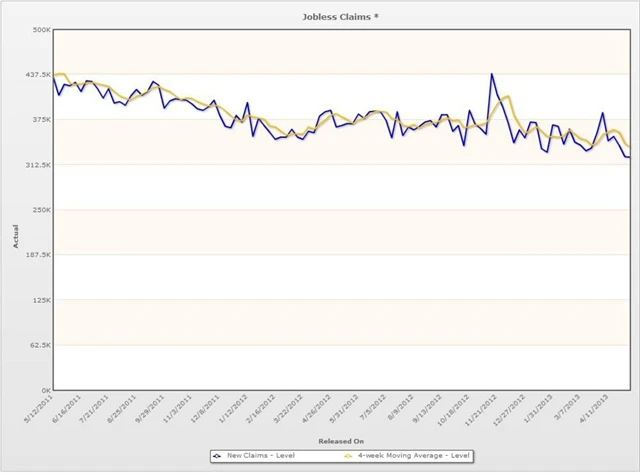
Task: Click the New Claims legend marker icon
Action: [x=218, y=456]
